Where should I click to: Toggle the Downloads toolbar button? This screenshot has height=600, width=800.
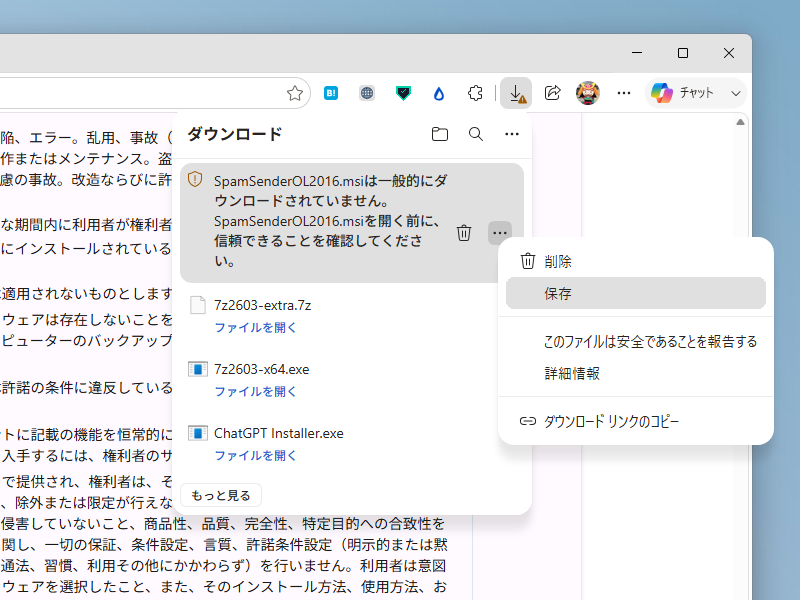click(x=516, y=93)
